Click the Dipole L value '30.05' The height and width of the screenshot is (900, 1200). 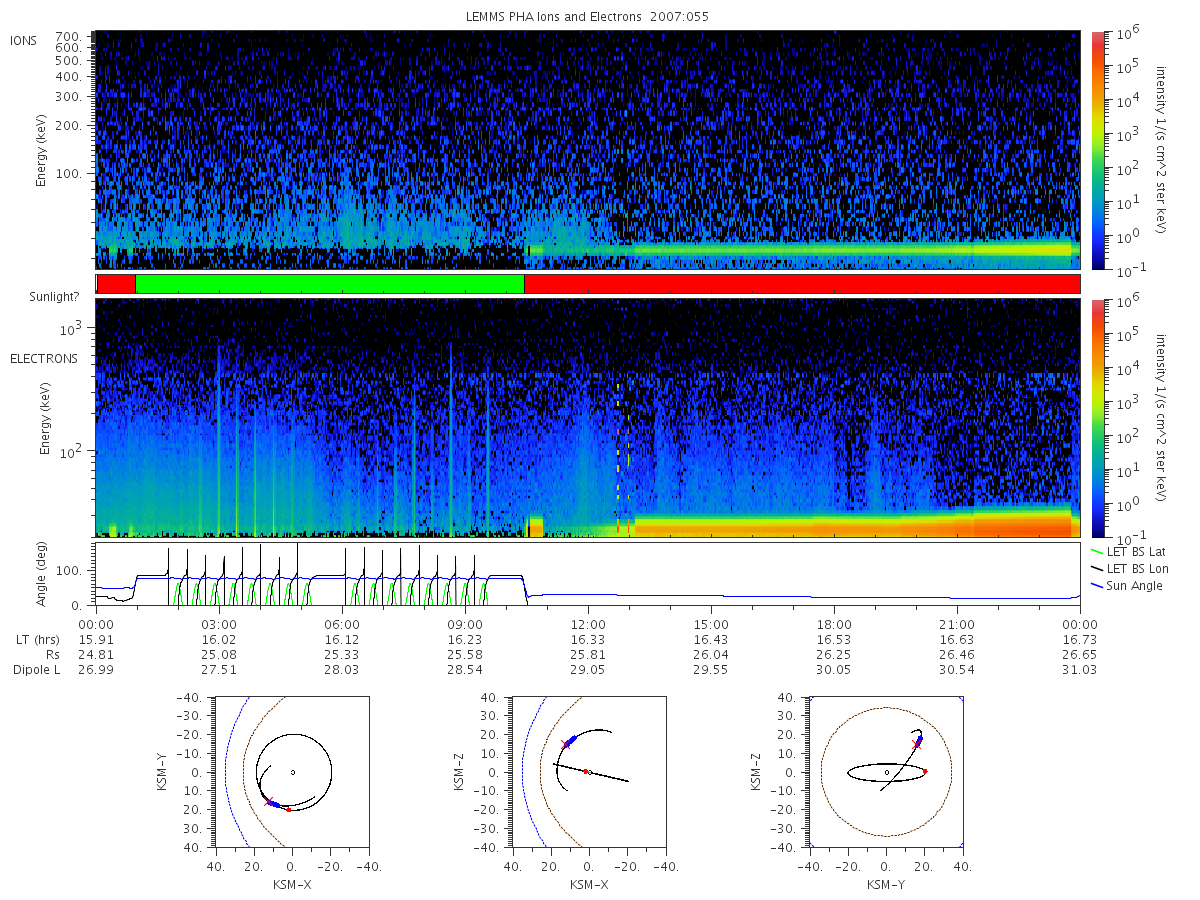pyautogui.click(x=834, y=669)
